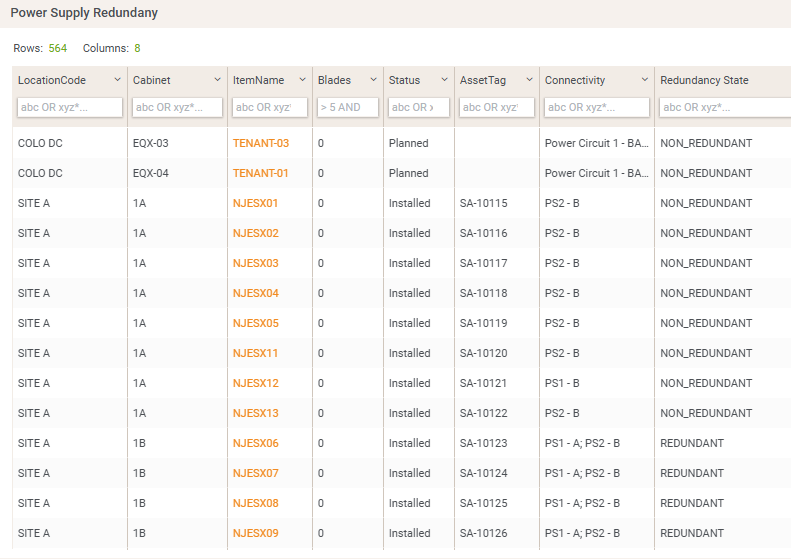Click the SA-10123 asset tag cell
791x559 pixels.
[483, 443]
